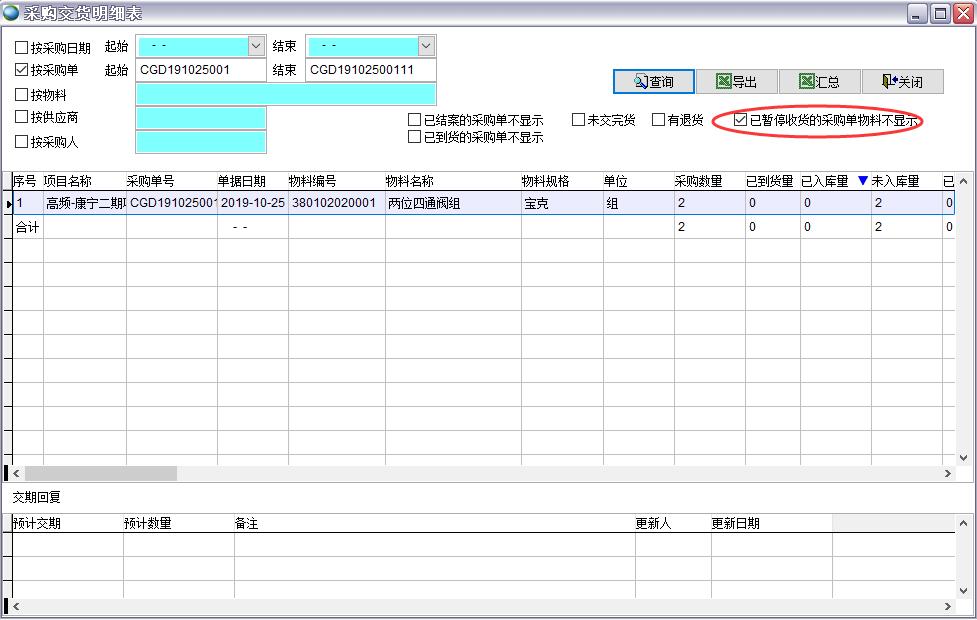The image size is (977, 620).
Task: Check the 未交完货 filter option
Action: [578, 118]
